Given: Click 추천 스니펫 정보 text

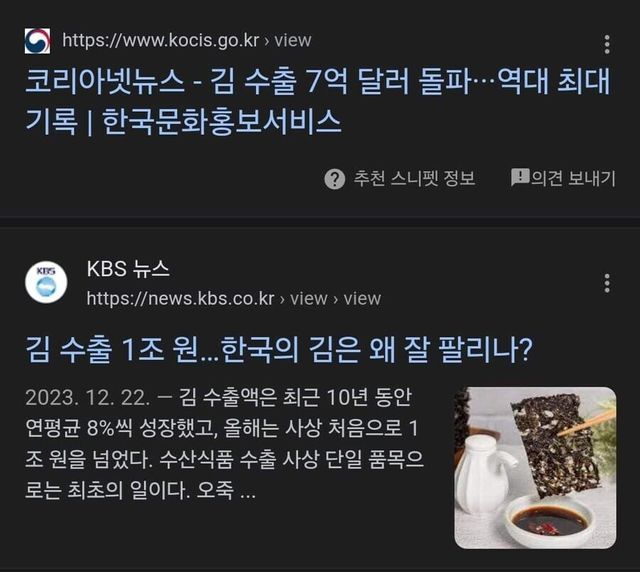Looking at the screenshot, I should (x=414, y=178).
